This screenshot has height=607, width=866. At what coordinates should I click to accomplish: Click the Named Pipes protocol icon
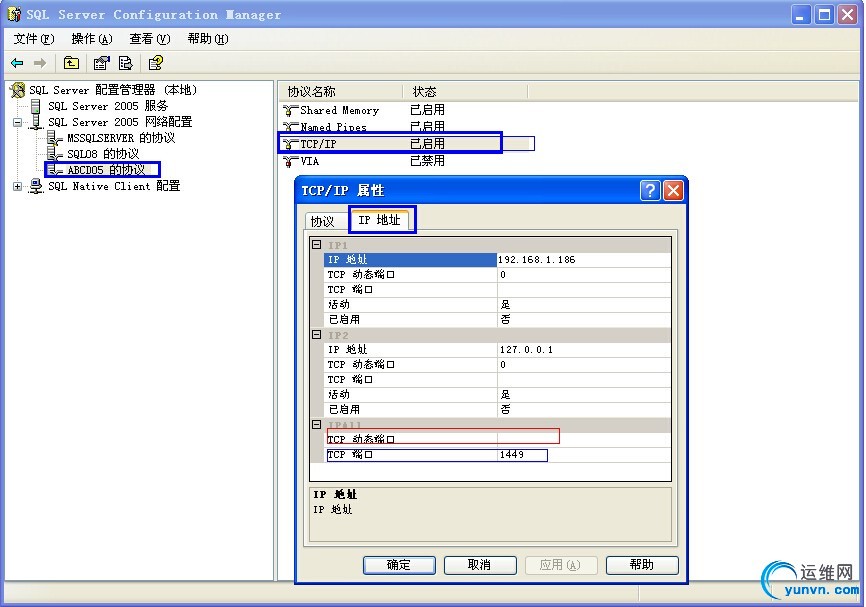pyautogui.click(x=290, y=127)
